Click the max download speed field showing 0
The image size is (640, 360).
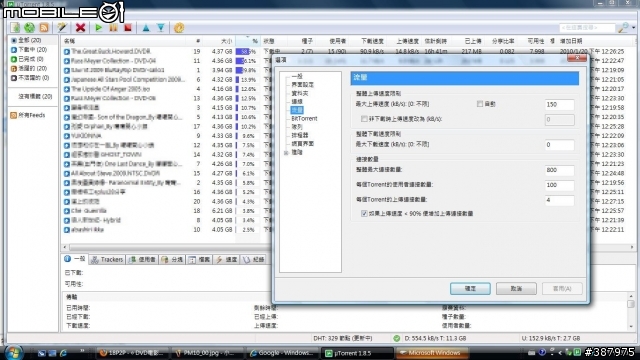[559, 144]
